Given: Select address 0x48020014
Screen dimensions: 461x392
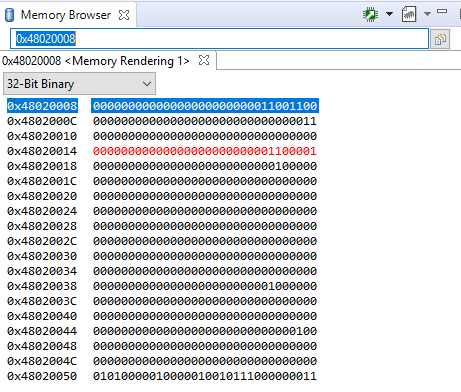Looking at the screenshot, I should (x=42, y=151).
